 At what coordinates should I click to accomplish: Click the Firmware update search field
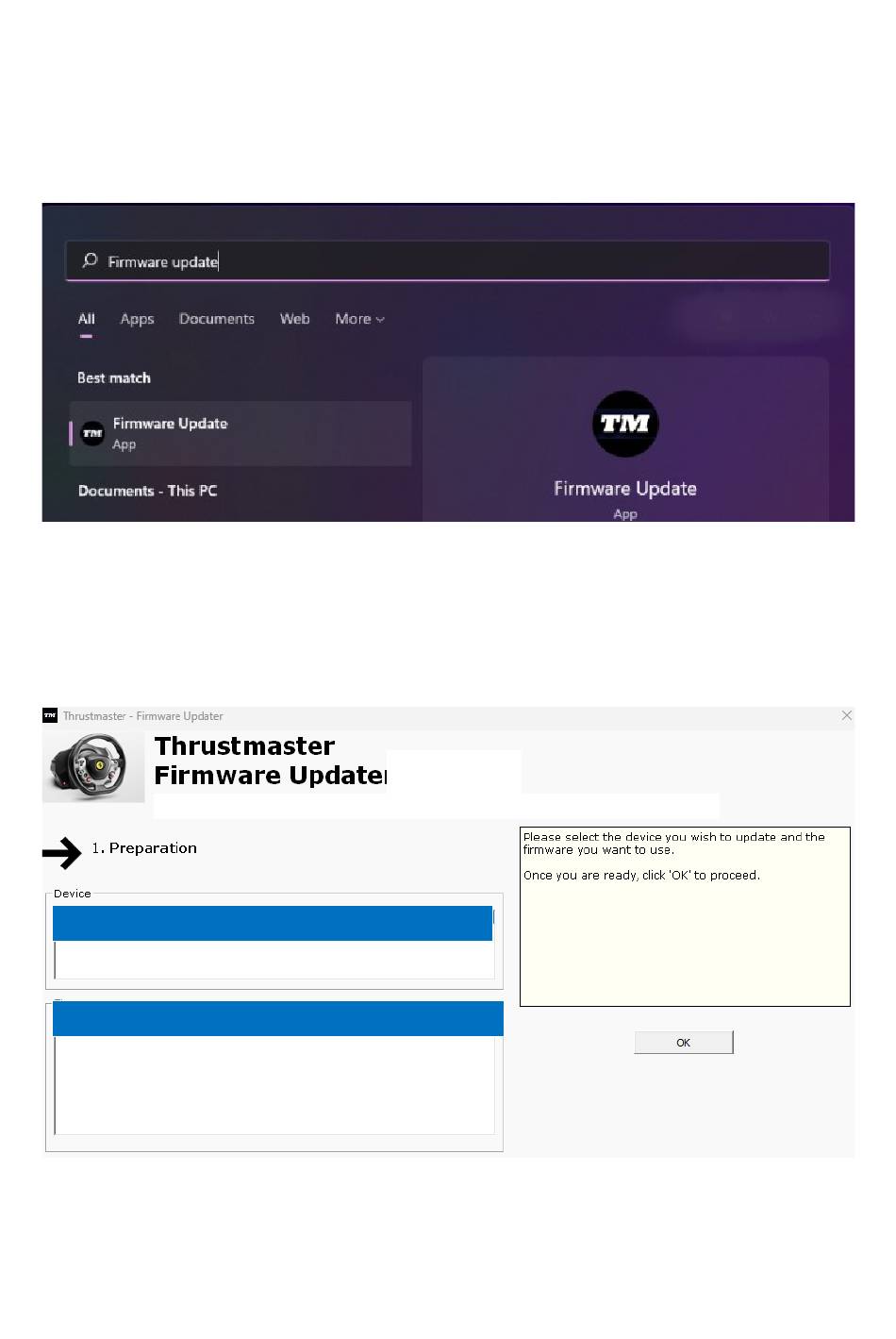pyautogui.click(x=447, y=261)
